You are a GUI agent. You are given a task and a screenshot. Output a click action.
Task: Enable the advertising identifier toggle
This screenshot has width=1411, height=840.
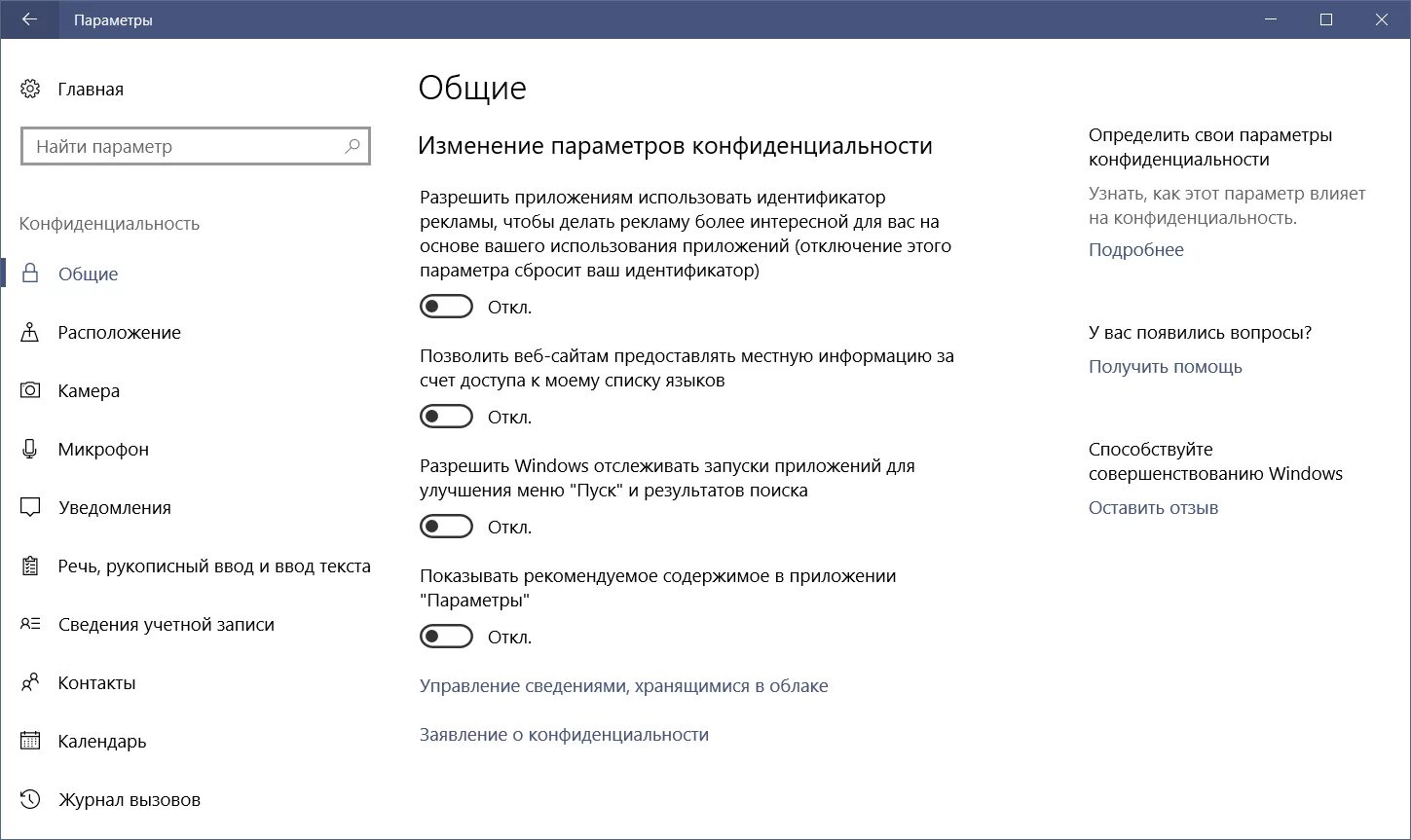[446, 308]
